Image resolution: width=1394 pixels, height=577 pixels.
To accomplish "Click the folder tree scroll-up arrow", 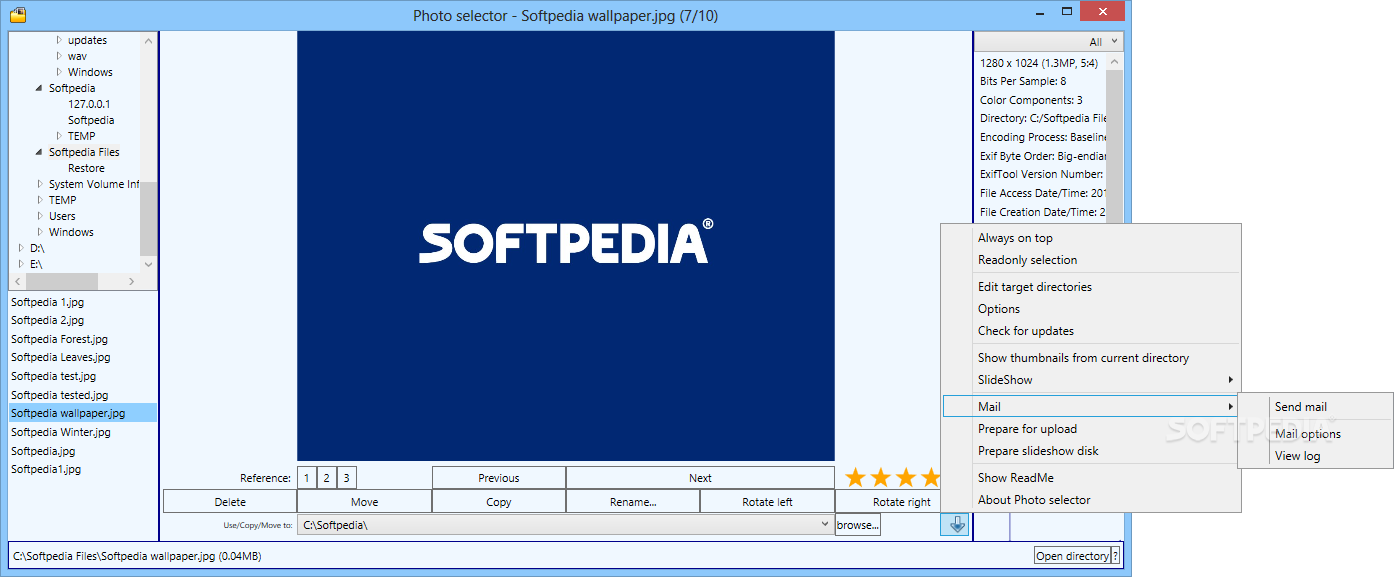I will pyautogui.click(x=148, y=41).
